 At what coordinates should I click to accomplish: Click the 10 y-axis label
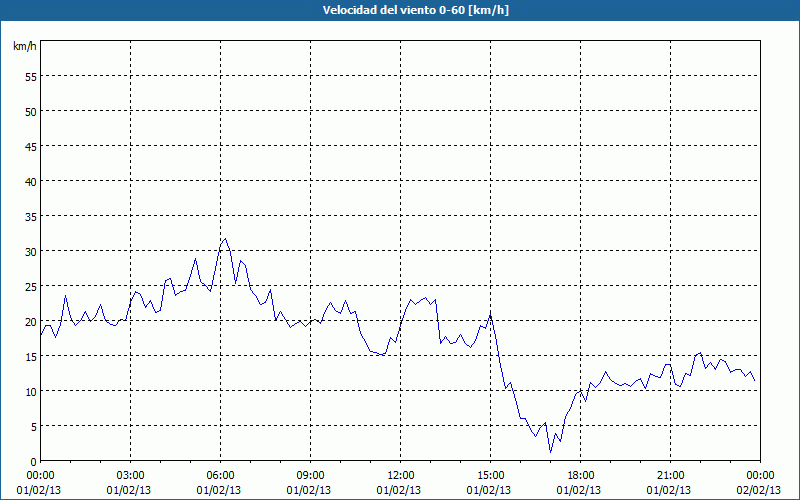point(31,392)
